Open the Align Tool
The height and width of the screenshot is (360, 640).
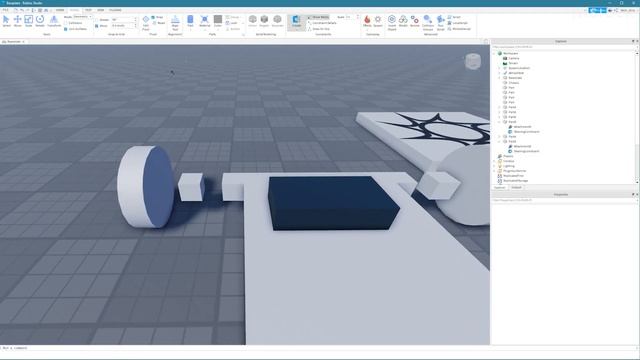coord(175,23)
